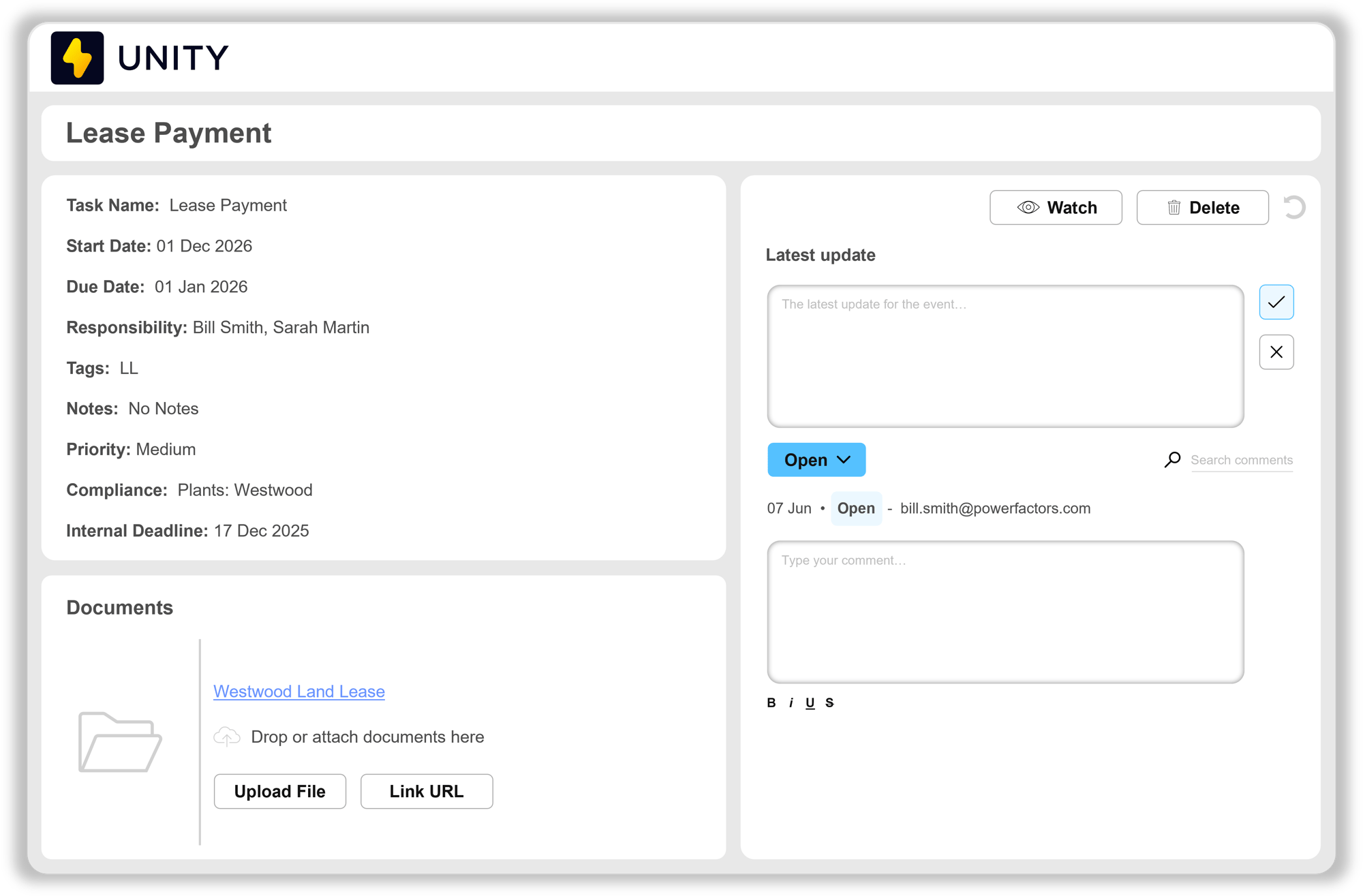Toggle Watch on this task

[1055, 208]
